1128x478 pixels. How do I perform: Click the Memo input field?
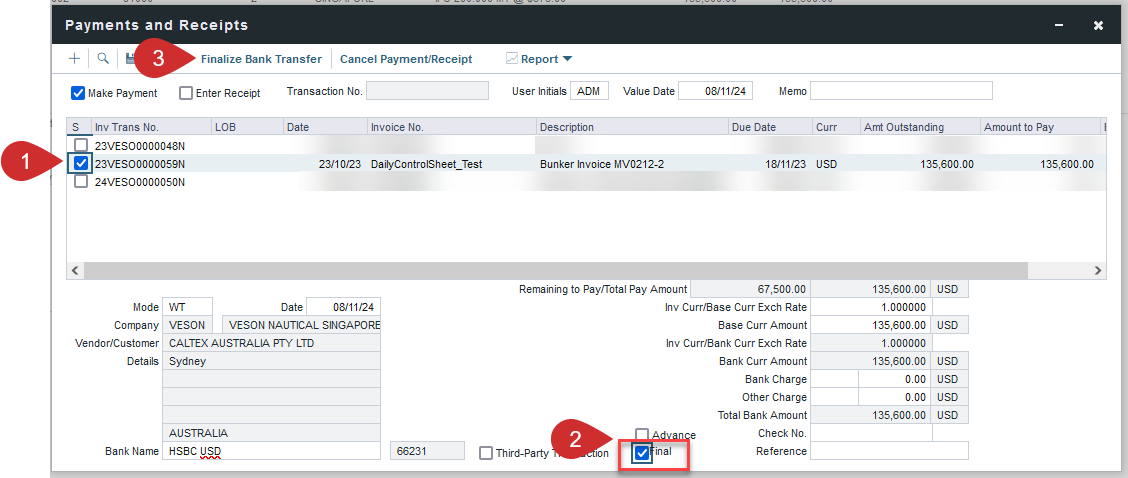click(x=900, y=91)
